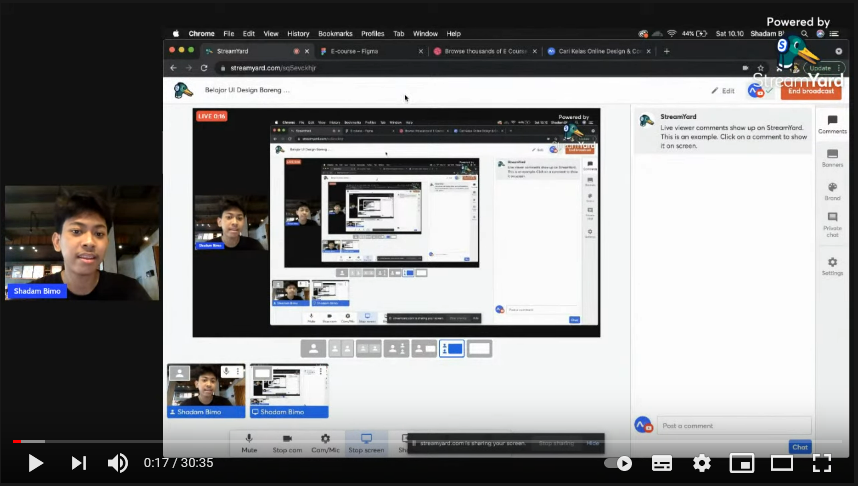Open the three-dot menu on screen thumbnail
This screenshot has height=486, width=858.
(x=321, y=372)
